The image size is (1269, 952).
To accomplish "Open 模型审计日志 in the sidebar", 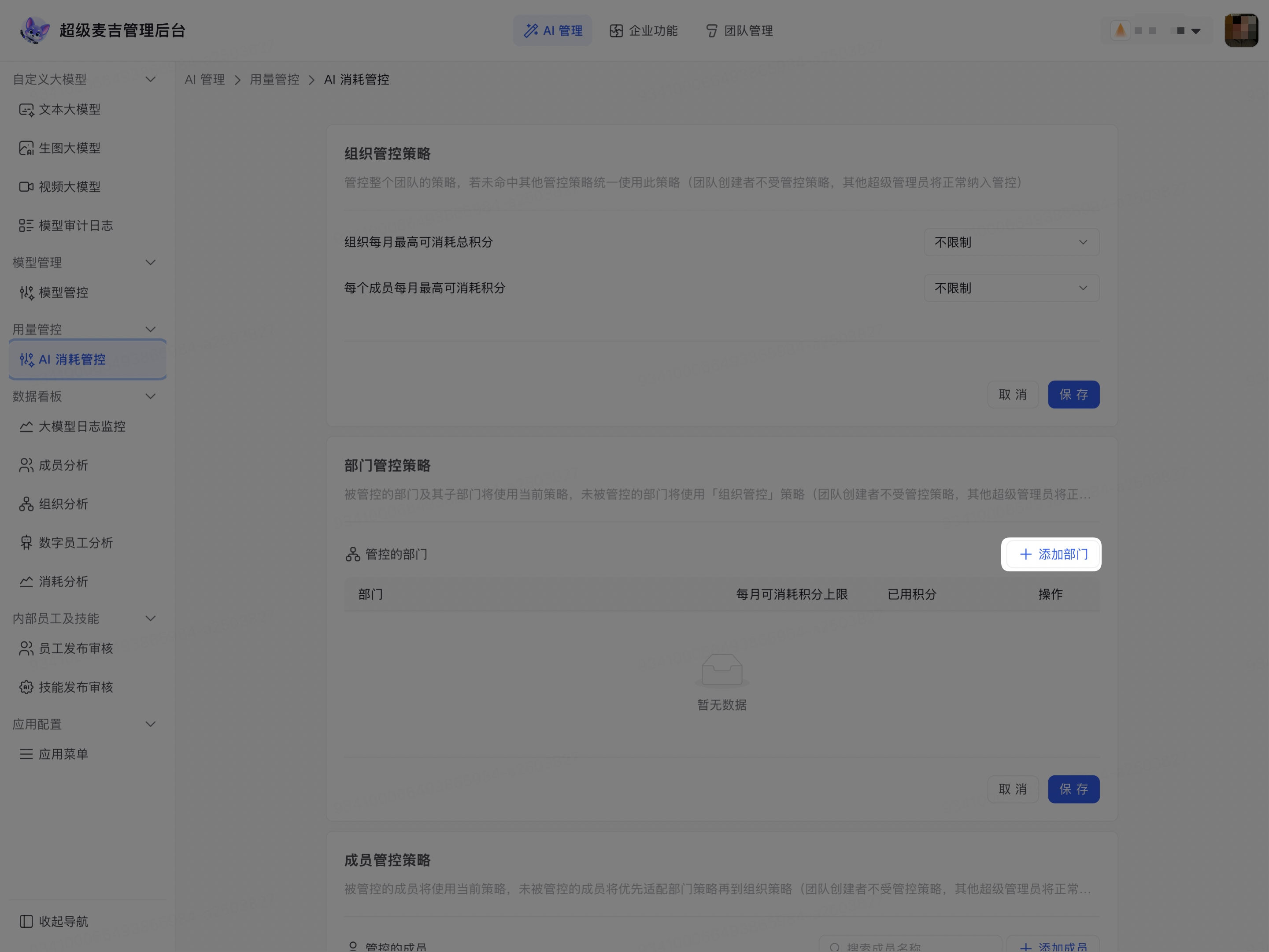I will [87, 226].
